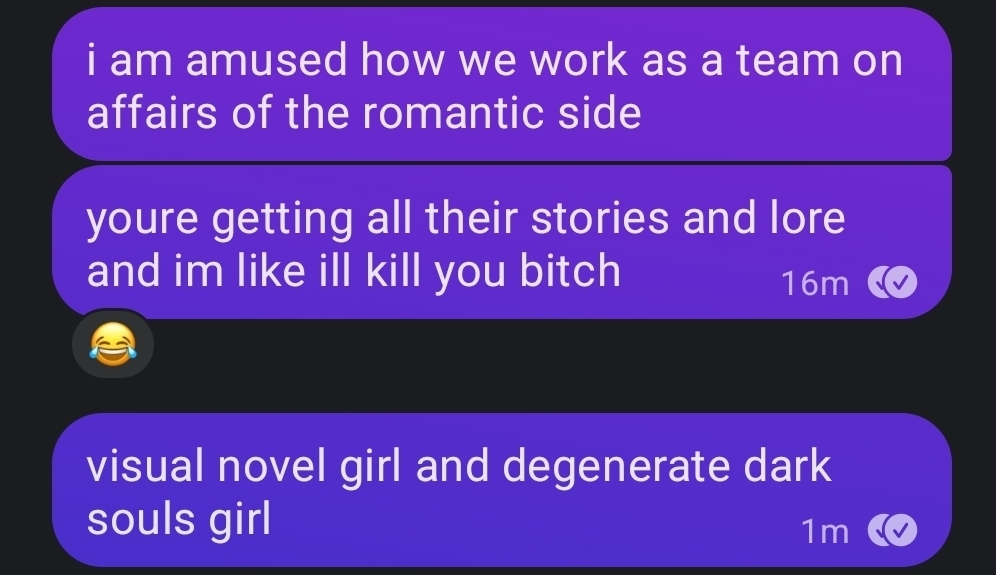Select the 'visual novel girl' message bubble

click(502, 490)
